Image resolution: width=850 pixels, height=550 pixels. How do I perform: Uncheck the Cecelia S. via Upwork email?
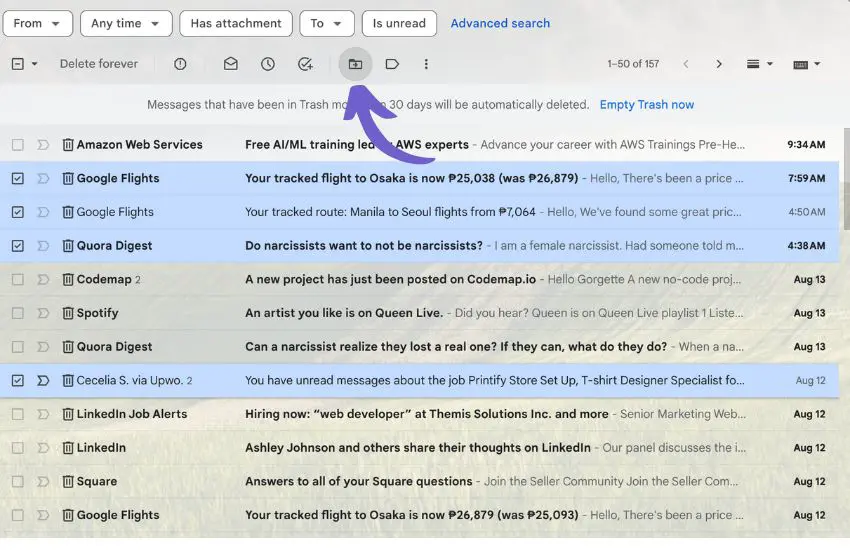point(18,380)
